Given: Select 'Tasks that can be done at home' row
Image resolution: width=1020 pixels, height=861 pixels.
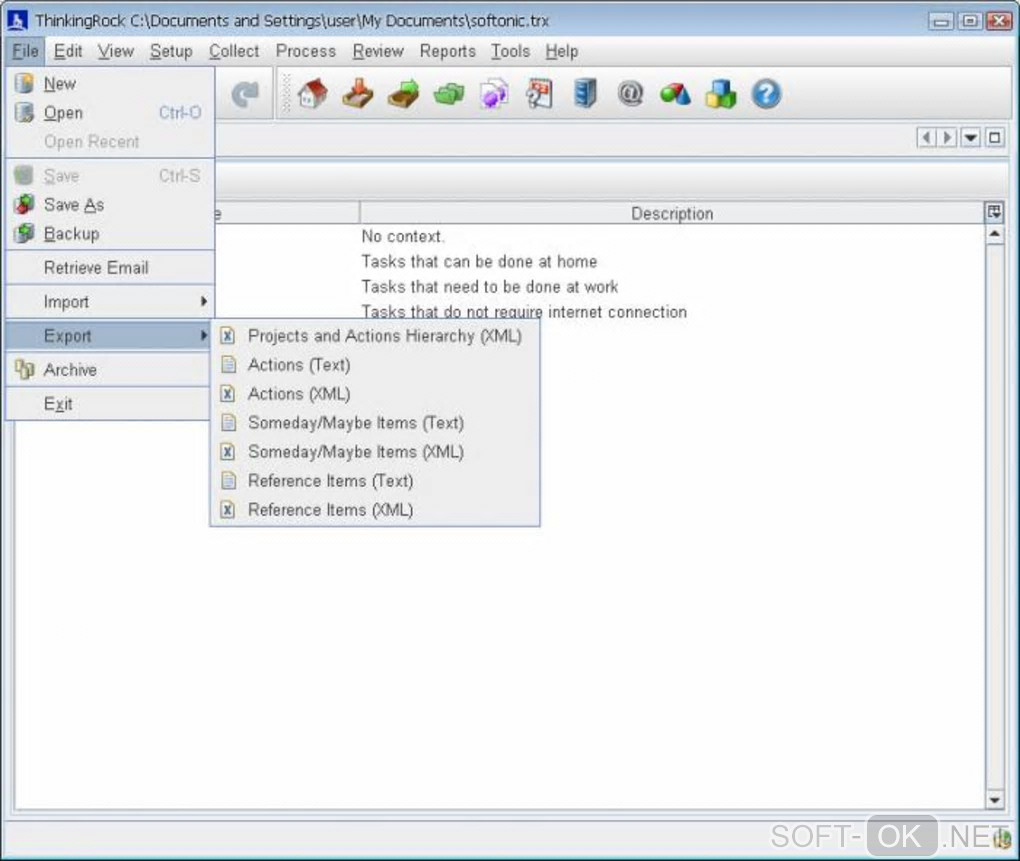Looking at the screenshot, I should point(479,261).
